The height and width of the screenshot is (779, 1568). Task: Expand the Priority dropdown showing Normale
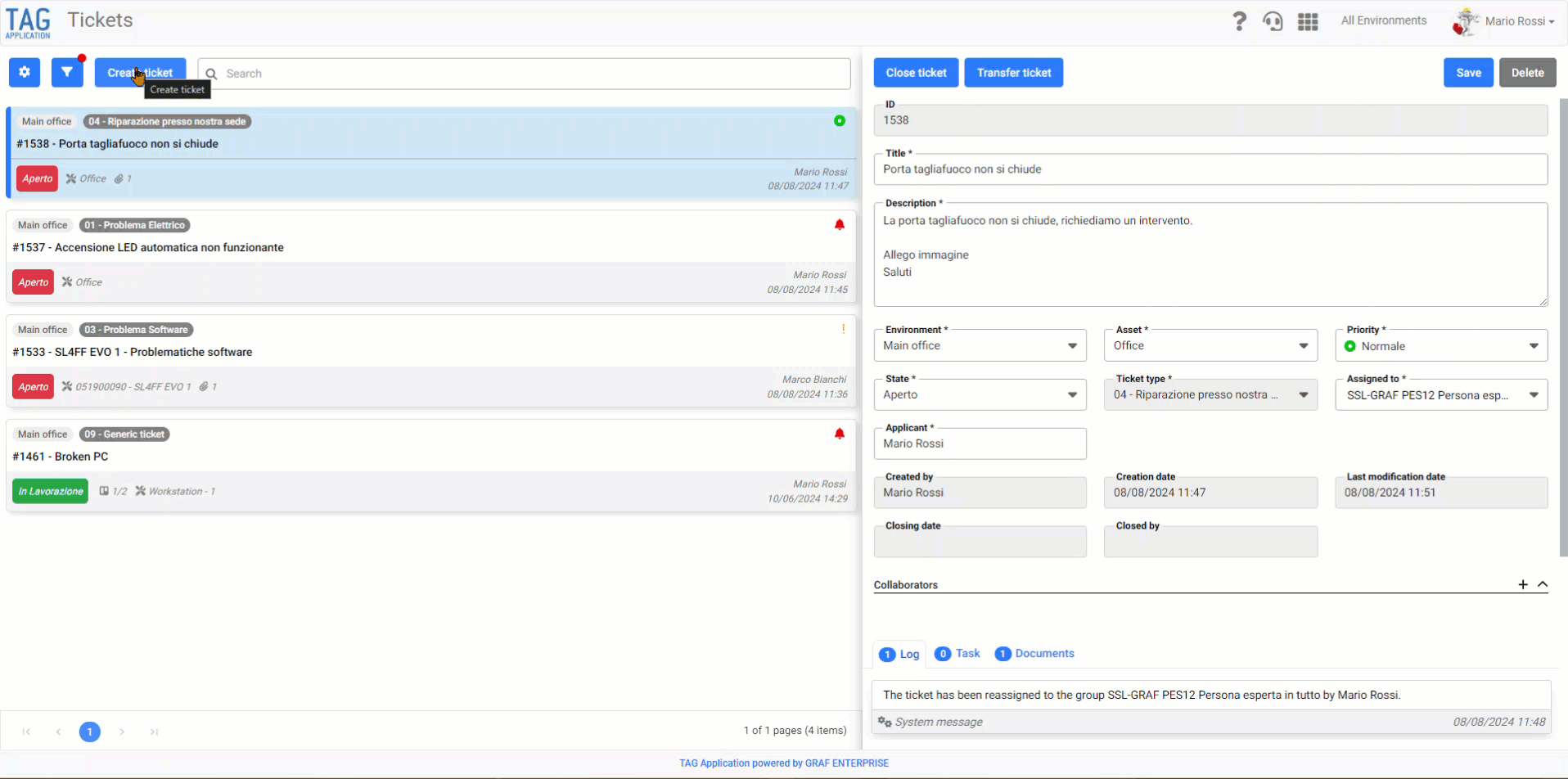coord(1441,346)
